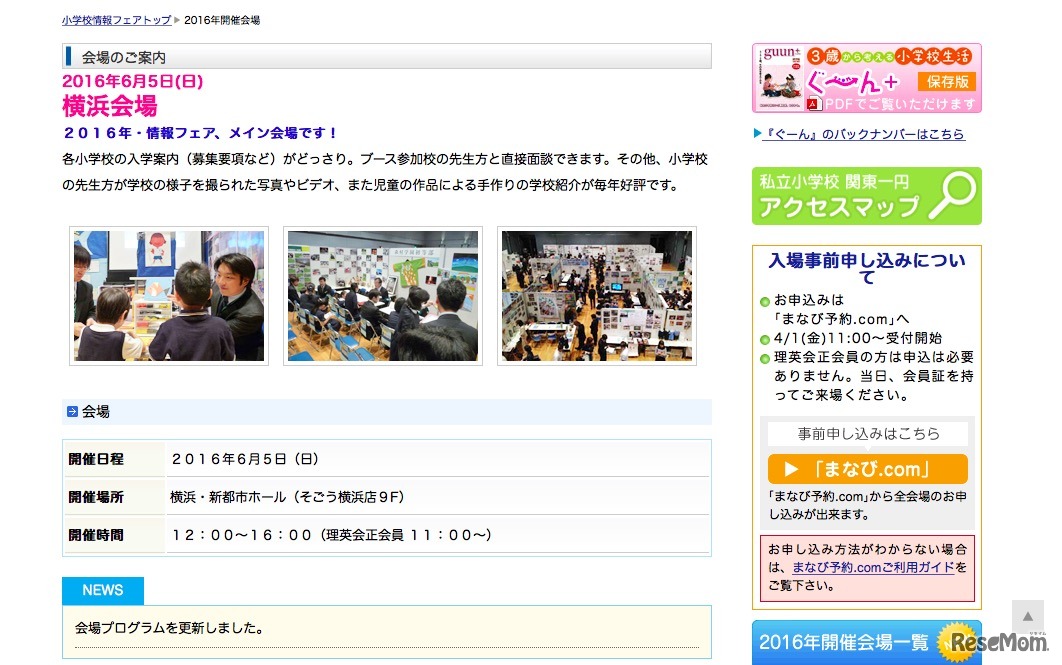Click the blue arrow icon beside the 会場 heading
The width and height of the screenshot is (1062, 665).
tap(71, 410)
